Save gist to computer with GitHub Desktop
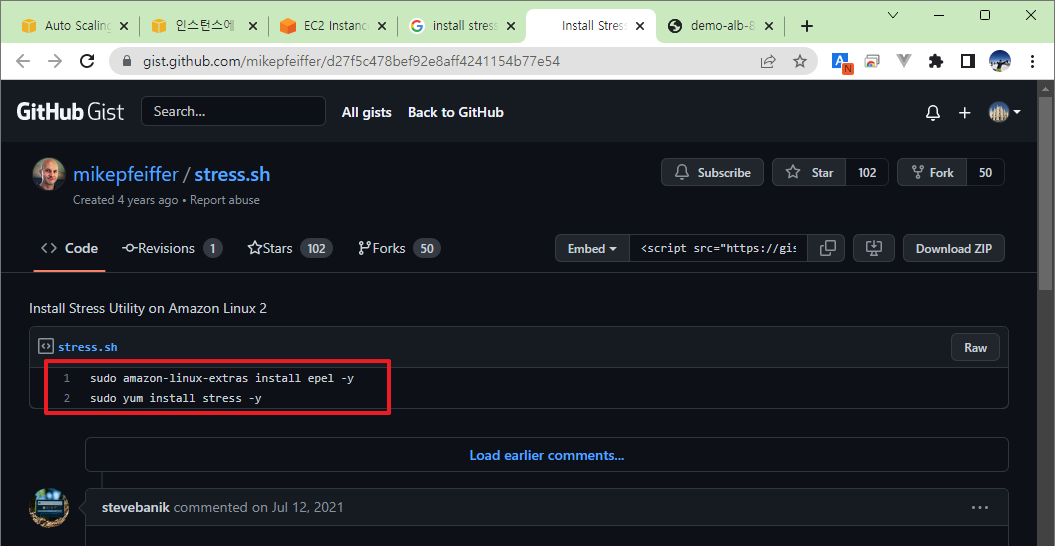Image resolution: width=1055 pixels, height=546 pixels. 873,248
